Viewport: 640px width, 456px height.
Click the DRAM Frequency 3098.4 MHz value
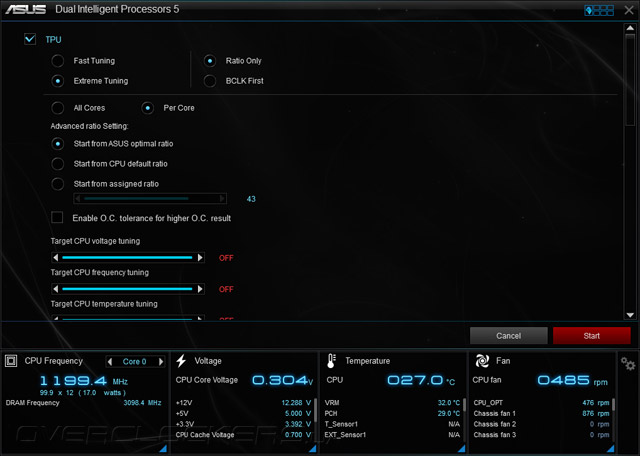pos(142,403)
